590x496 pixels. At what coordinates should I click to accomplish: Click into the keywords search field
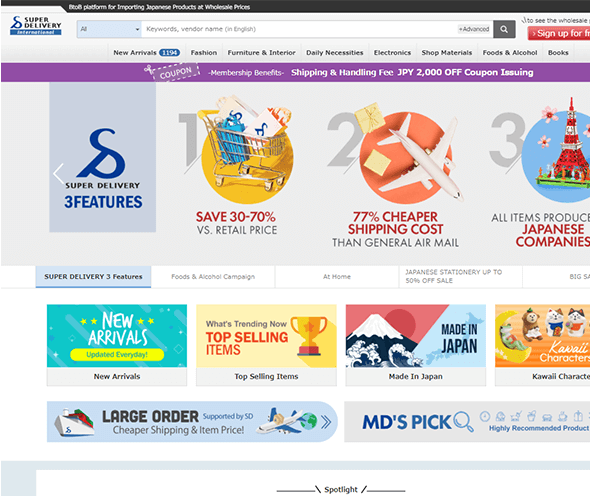(299, 29)
